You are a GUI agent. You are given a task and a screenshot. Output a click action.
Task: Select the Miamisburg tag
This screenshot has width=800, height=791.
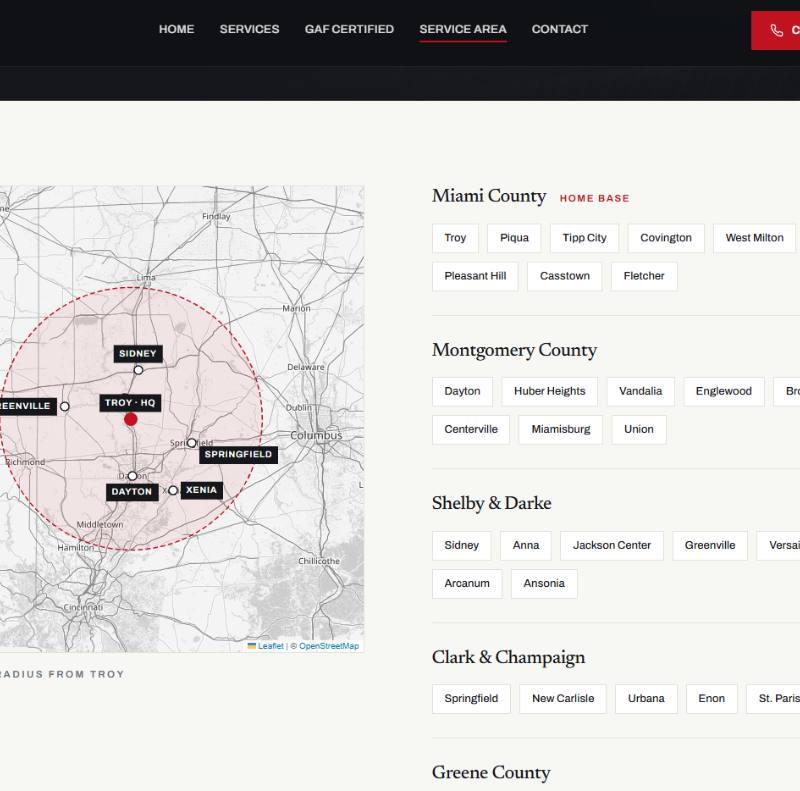click(x=561, y=430)
